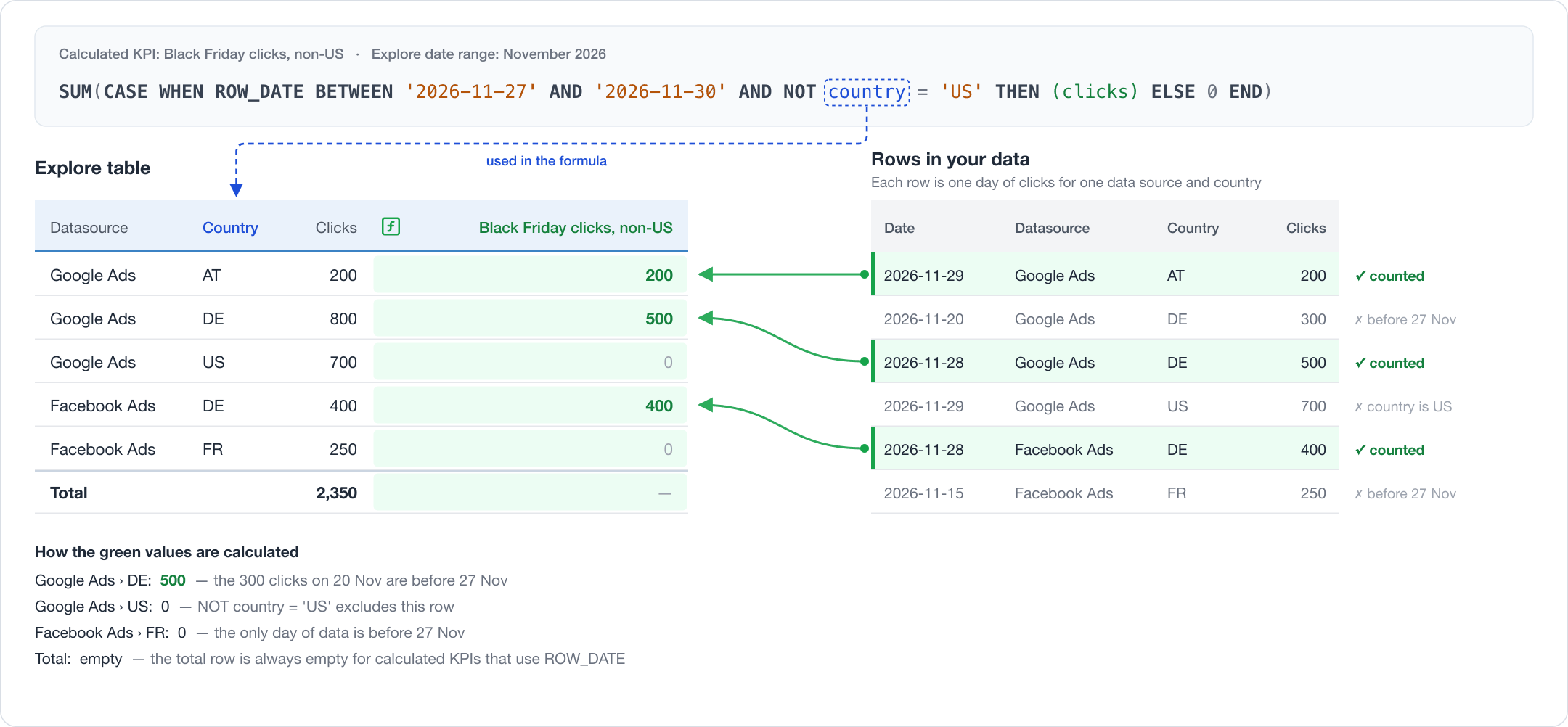Viewport: 1568px width, 727px height.
Task: Click '(clicks)' in the formula
Action: pos(1095,92)
